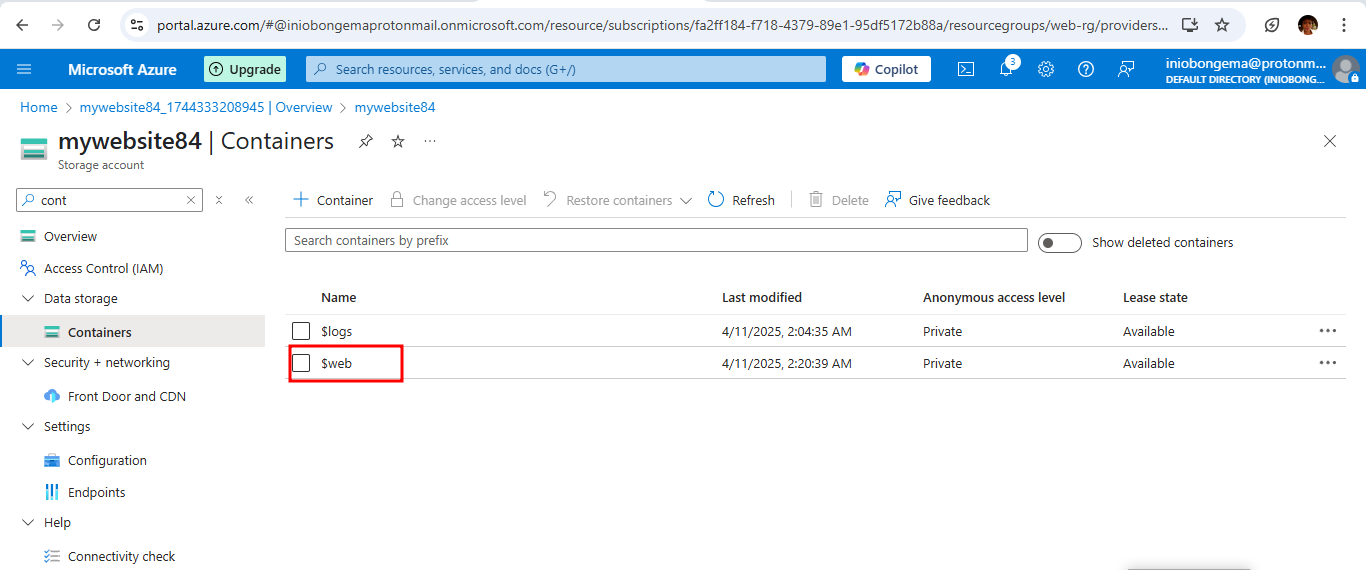
Task: Open the notifications bell
Action: [x=1006, y=69]
